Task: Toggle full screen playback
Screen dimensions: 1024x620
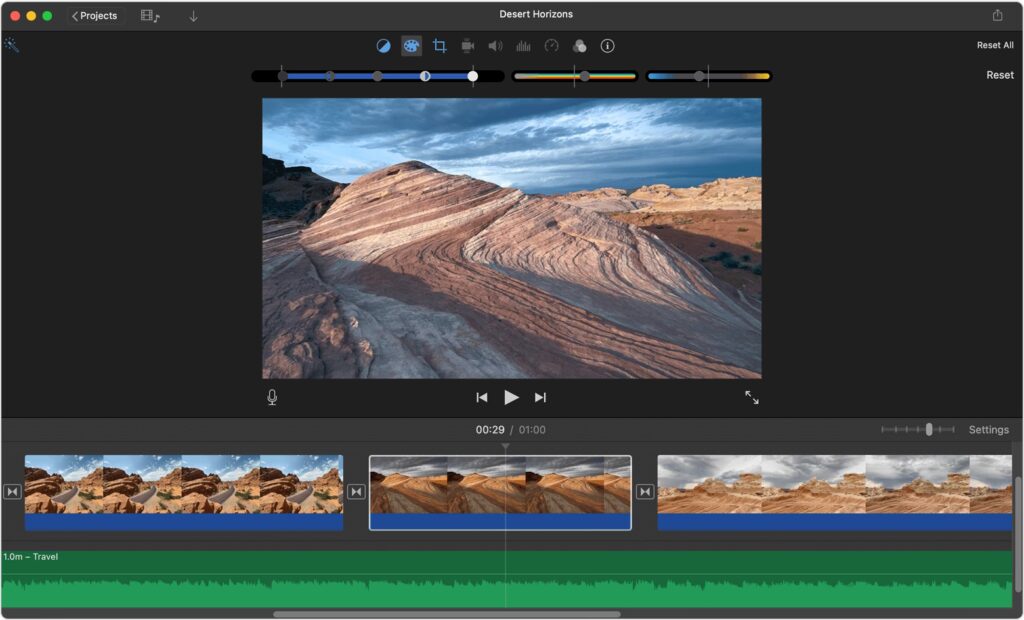Action: (x=752, y=397)
